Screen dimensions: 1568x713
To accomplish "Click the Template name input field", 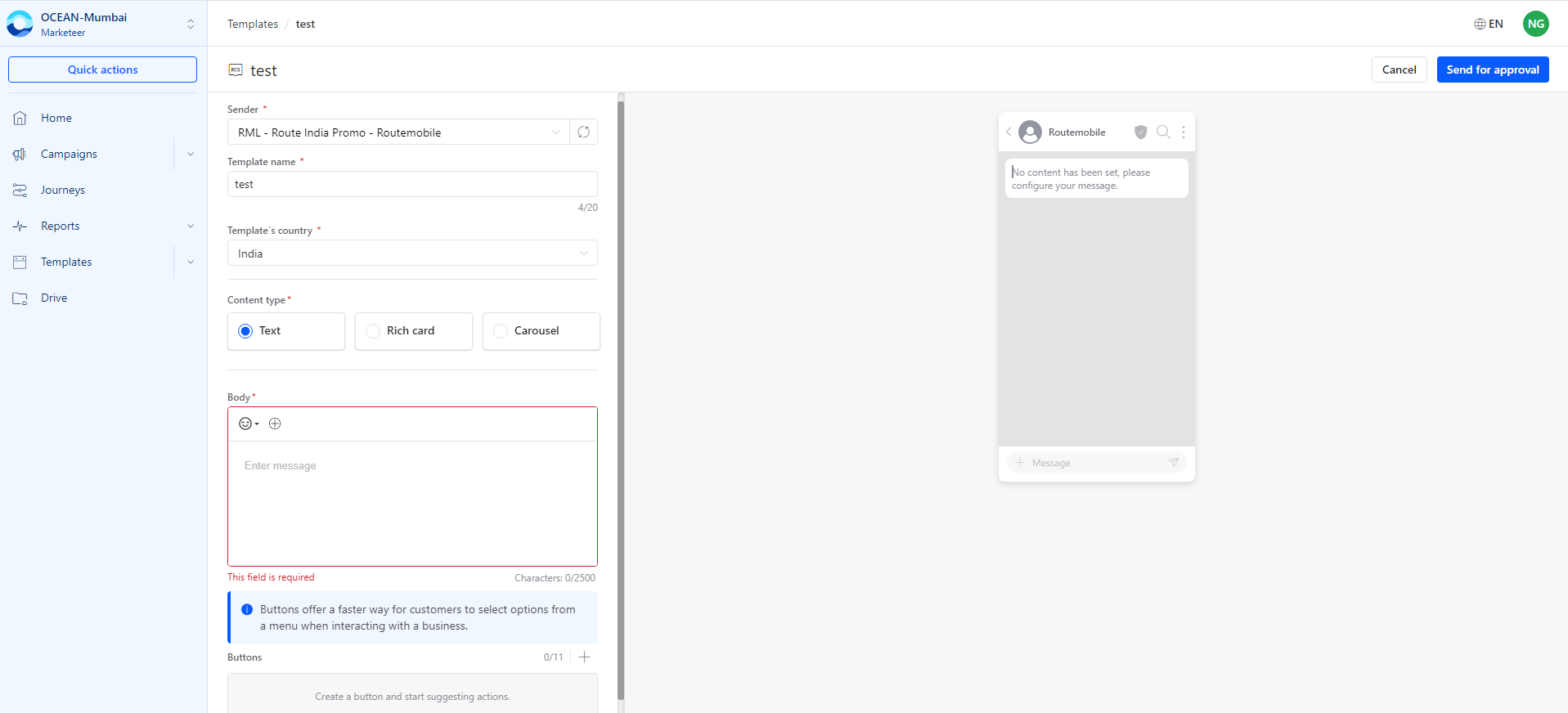I will [412, 184].
